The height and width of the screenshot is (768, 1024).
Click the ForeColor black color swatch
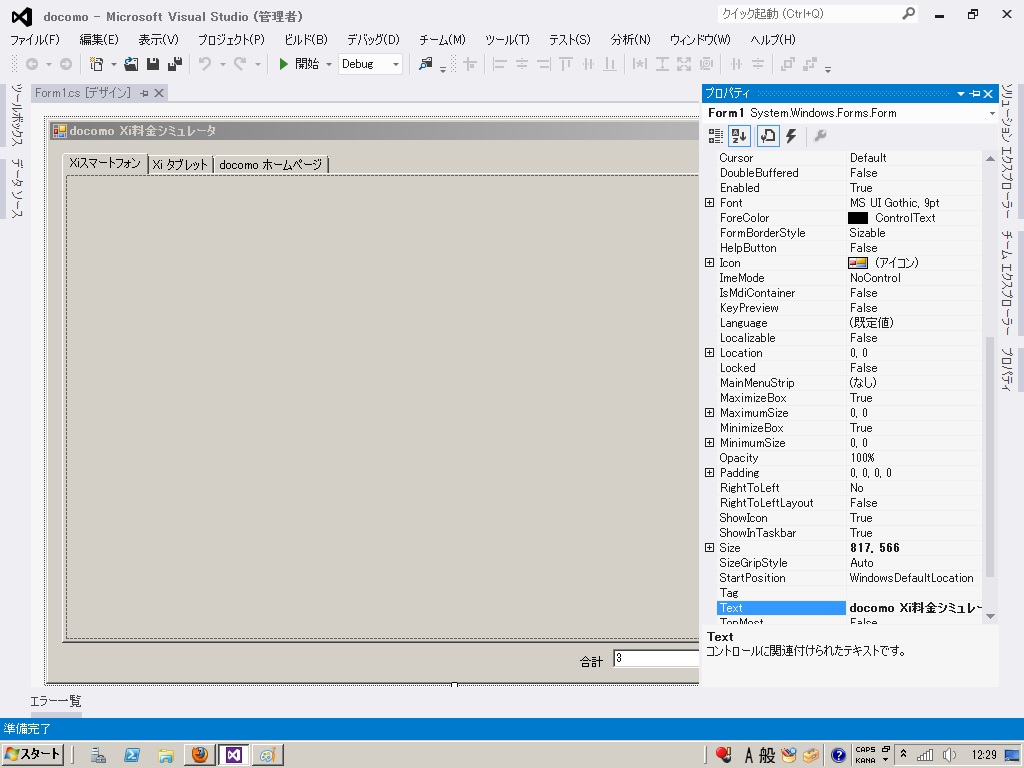tap(858, 218)
